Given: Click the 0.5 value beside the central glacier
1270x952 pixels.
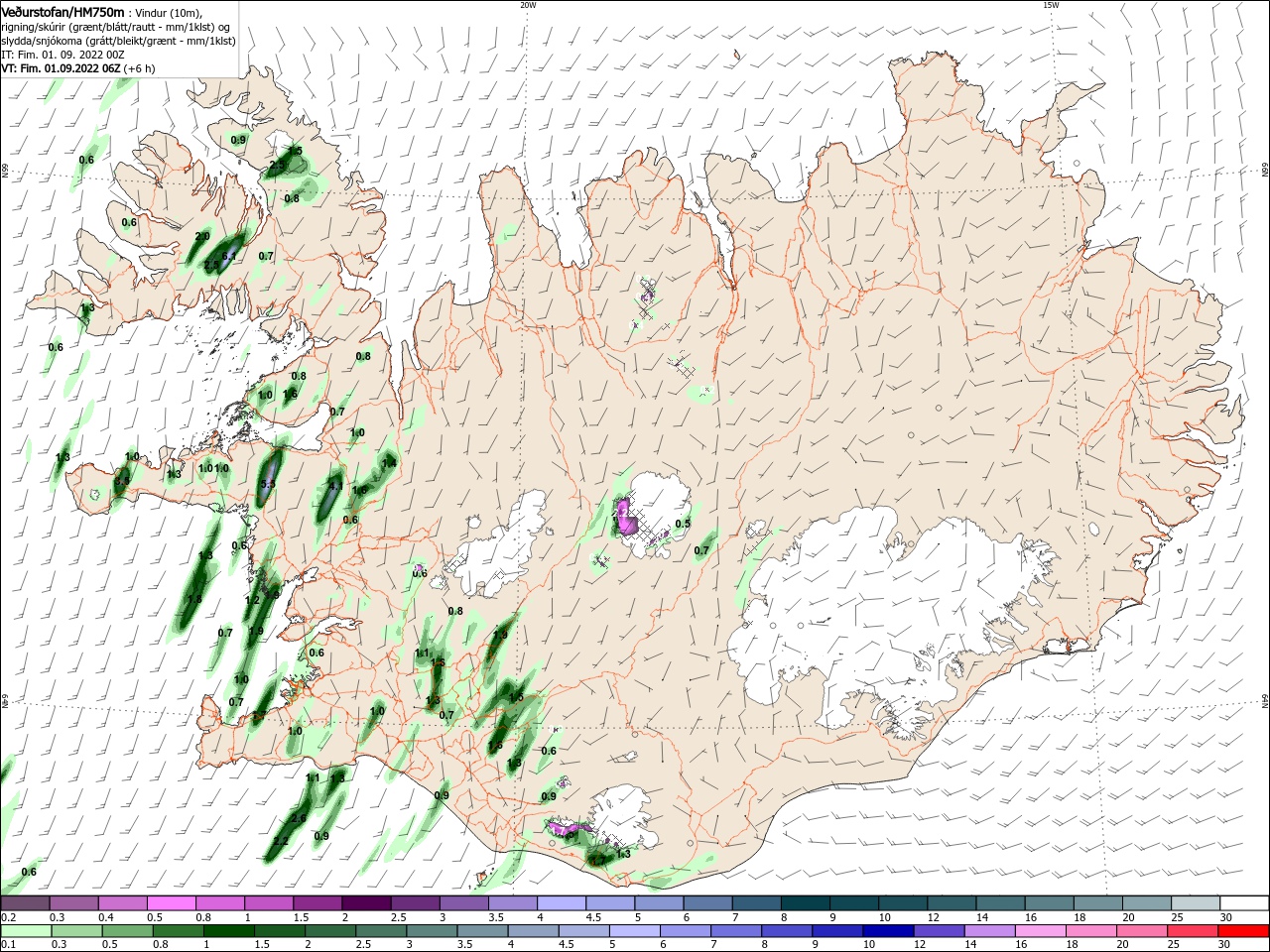Looking at the screenshot, I should pos(683,524).
